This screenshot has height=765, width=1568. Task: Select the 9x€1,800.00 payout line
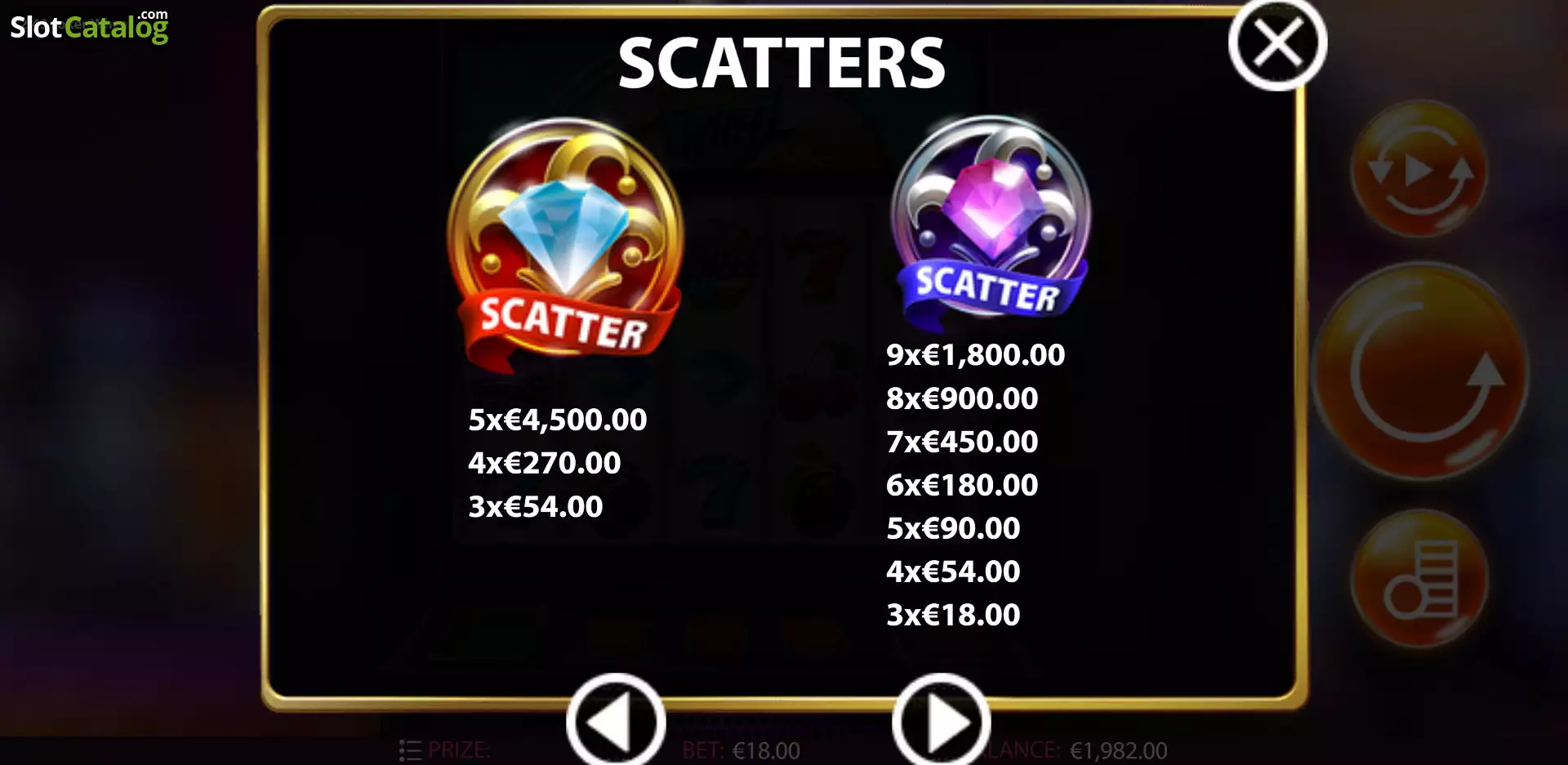pyautogui.click(x=975, y=354)
